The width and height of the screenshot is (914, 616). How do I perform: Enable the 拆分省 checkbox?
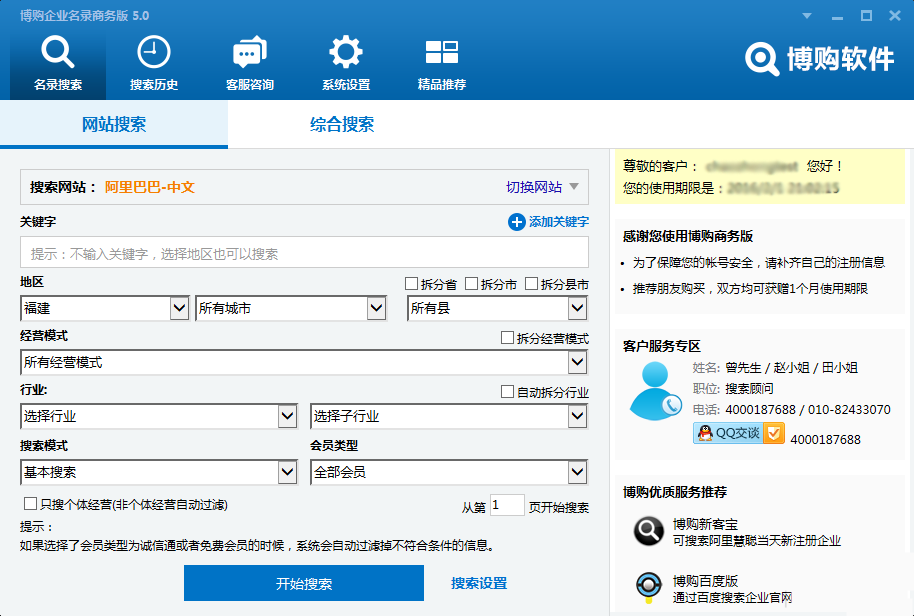[412, 285]
